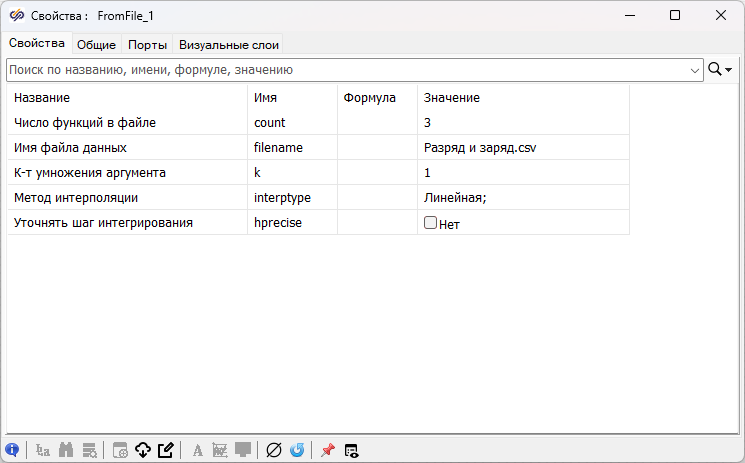Screen dimensions: 745x463
Task: Switch to the "Общие" tab
Action: pyautogui.click(x=97, y=44)
